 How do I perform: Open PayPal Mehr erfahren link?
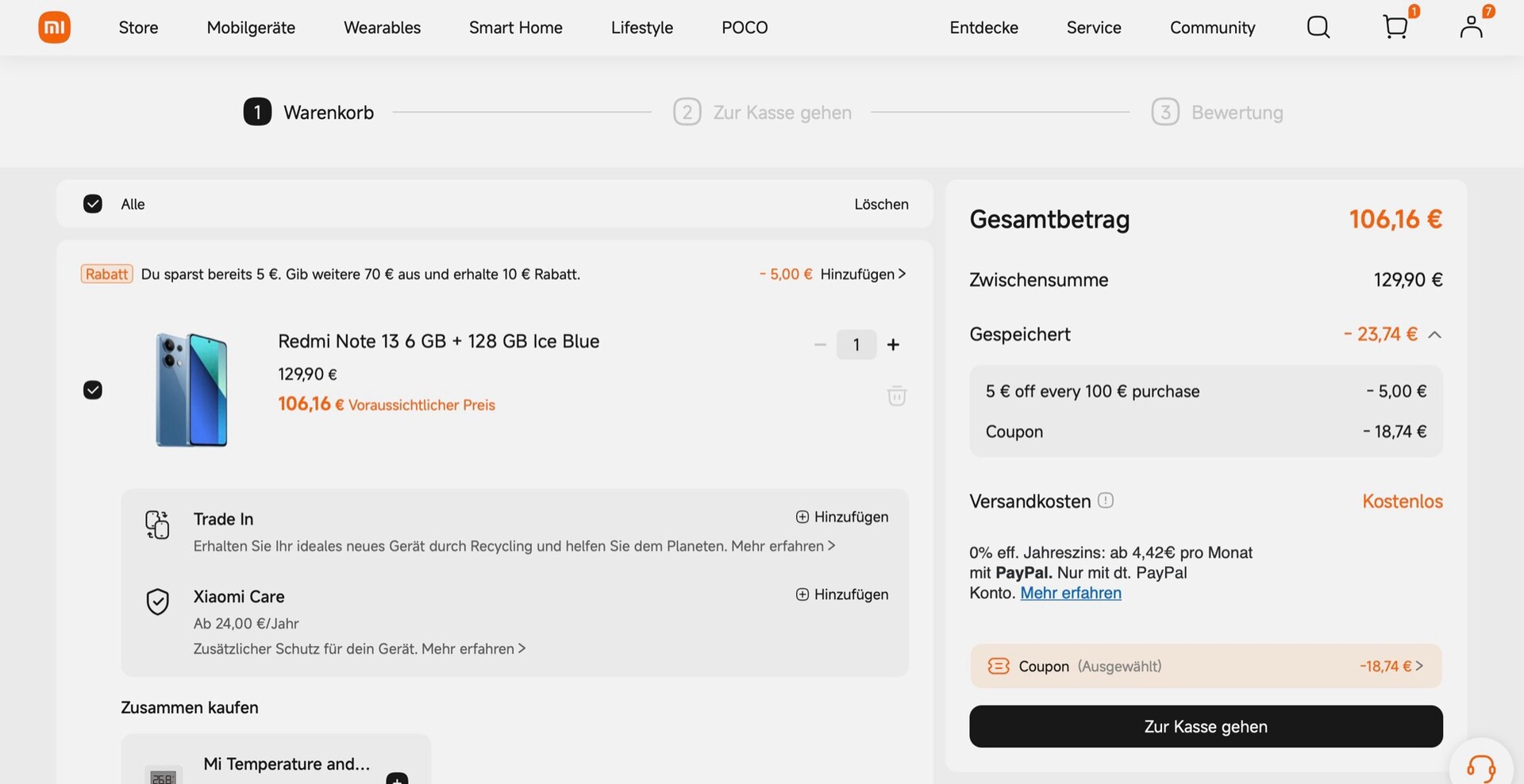coord(1070,594)
